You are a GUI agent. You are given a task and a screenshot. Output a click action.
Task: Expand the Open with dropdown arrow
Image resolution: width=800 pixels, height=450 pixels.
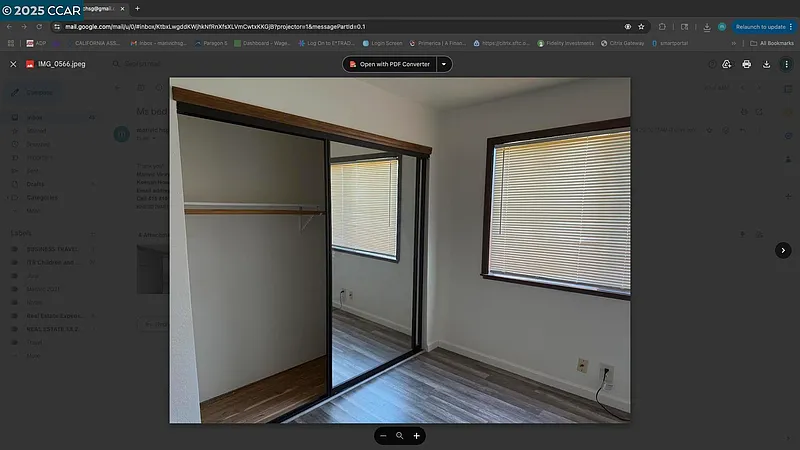pyautogui.click(x=445, y=64)
